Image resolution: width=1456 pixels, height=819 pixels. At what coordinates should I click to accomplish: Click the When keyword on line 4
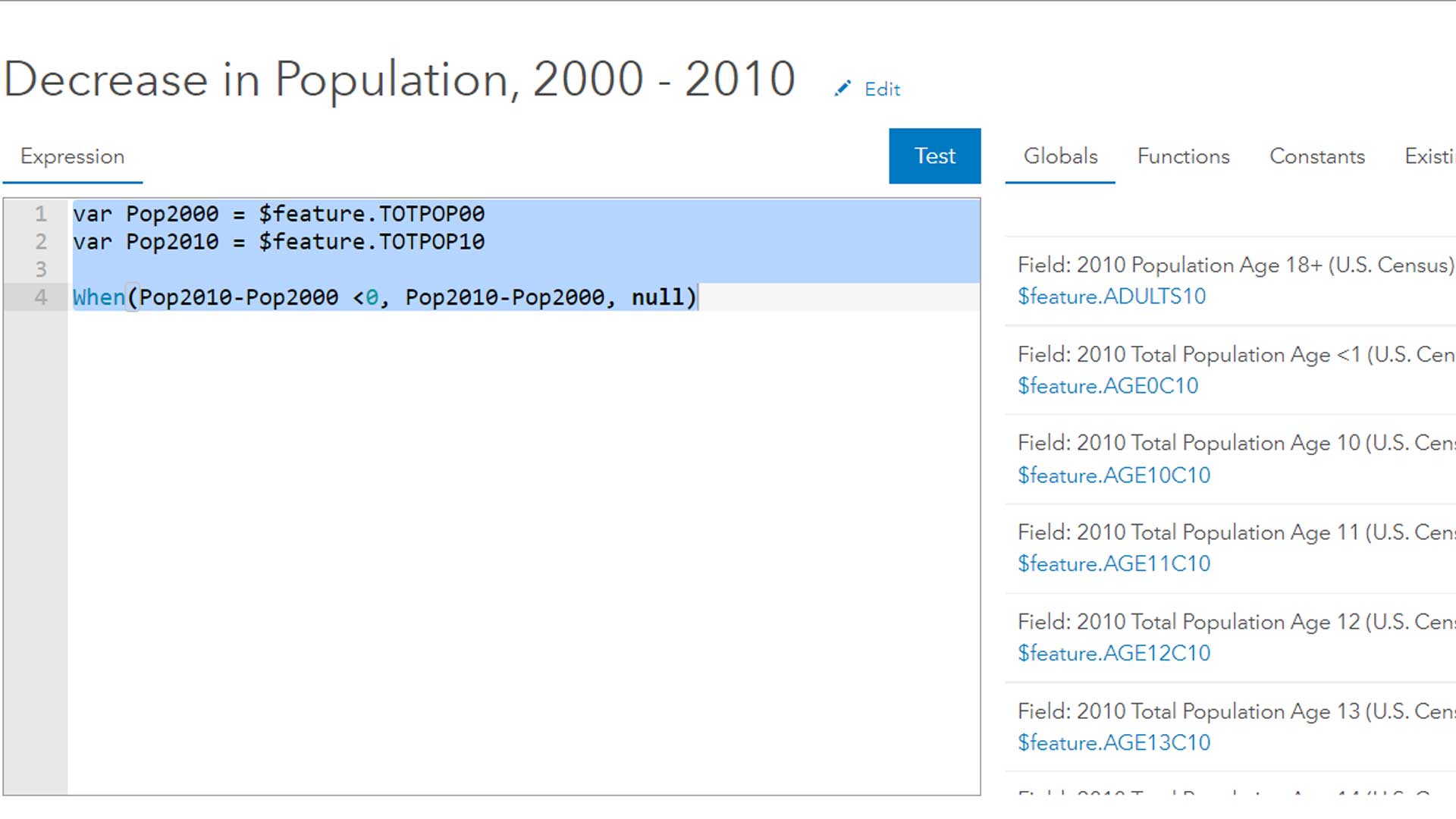(99, 297)
